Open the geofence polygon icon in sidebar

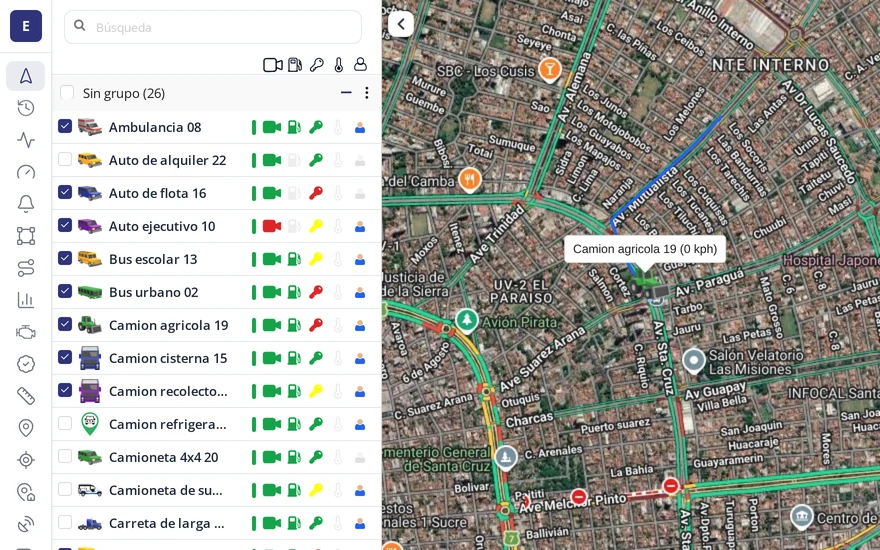pyautogui.click(x=26, y=236)
